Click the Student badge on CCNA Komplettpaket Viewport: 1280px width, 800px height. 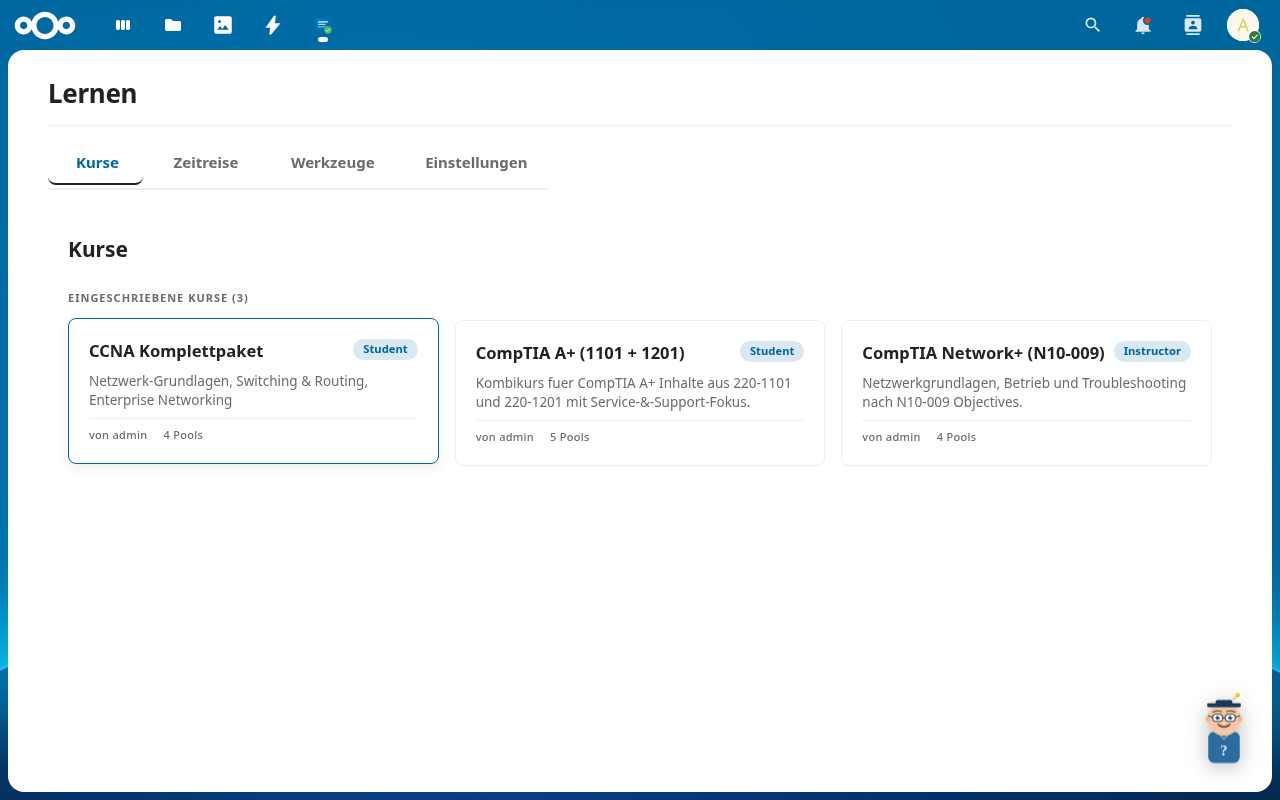385,349
